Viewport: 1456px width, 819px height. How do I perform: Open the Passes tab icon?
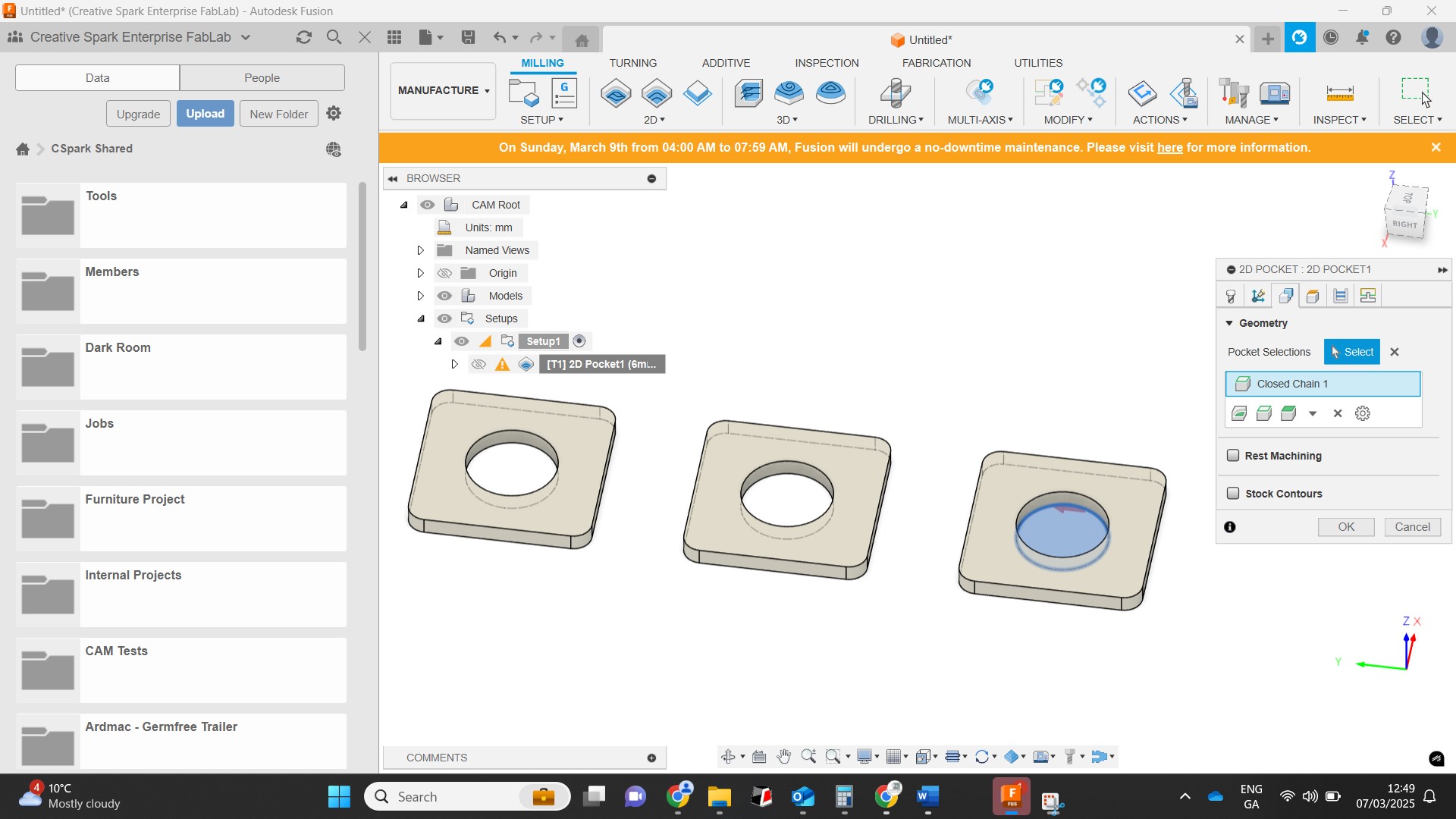(1341, 296)
